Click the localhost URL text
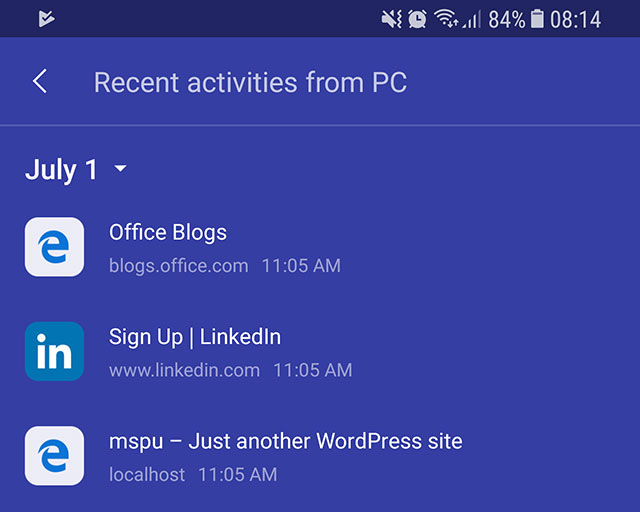Viewport: 640px width, 512px height. point(147,475)
